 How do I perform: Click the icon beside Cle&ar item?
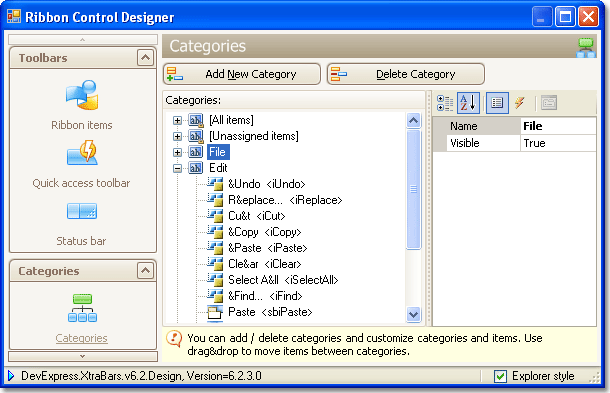tap(215, 264)
